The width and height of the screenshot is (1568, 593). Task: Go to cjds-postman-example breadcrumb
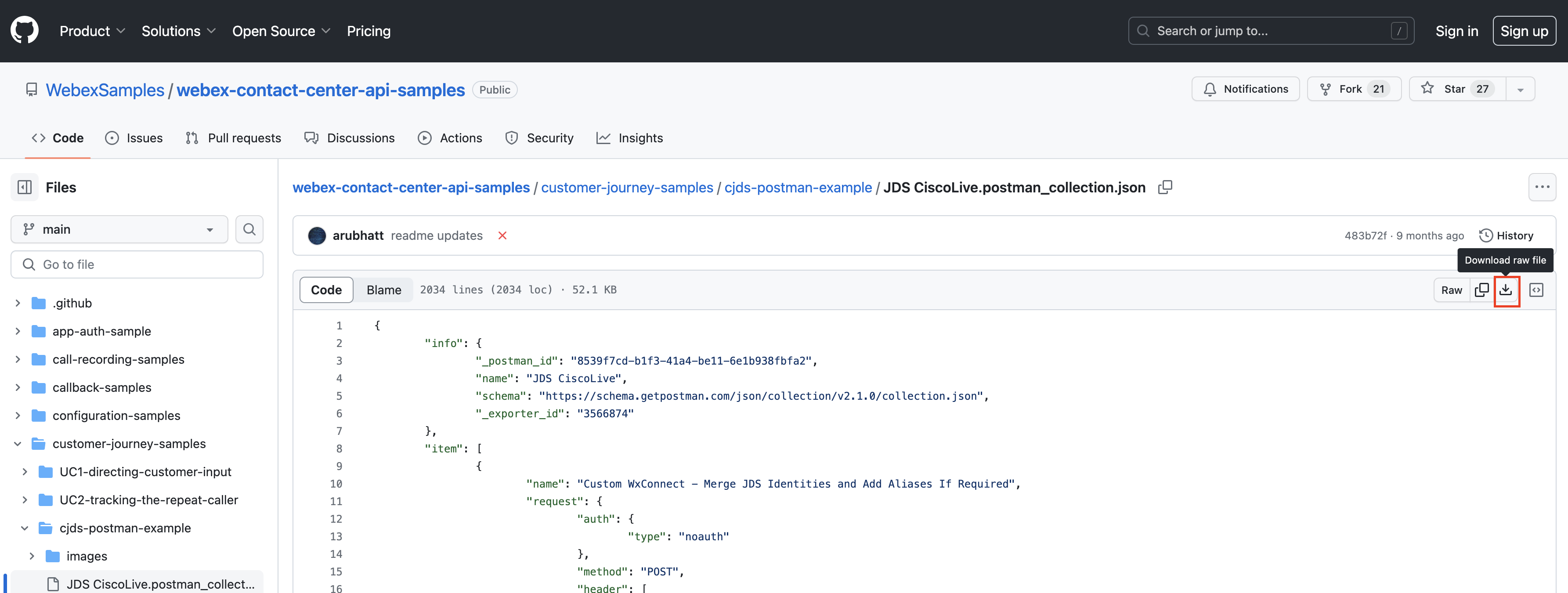coord(798,188)
